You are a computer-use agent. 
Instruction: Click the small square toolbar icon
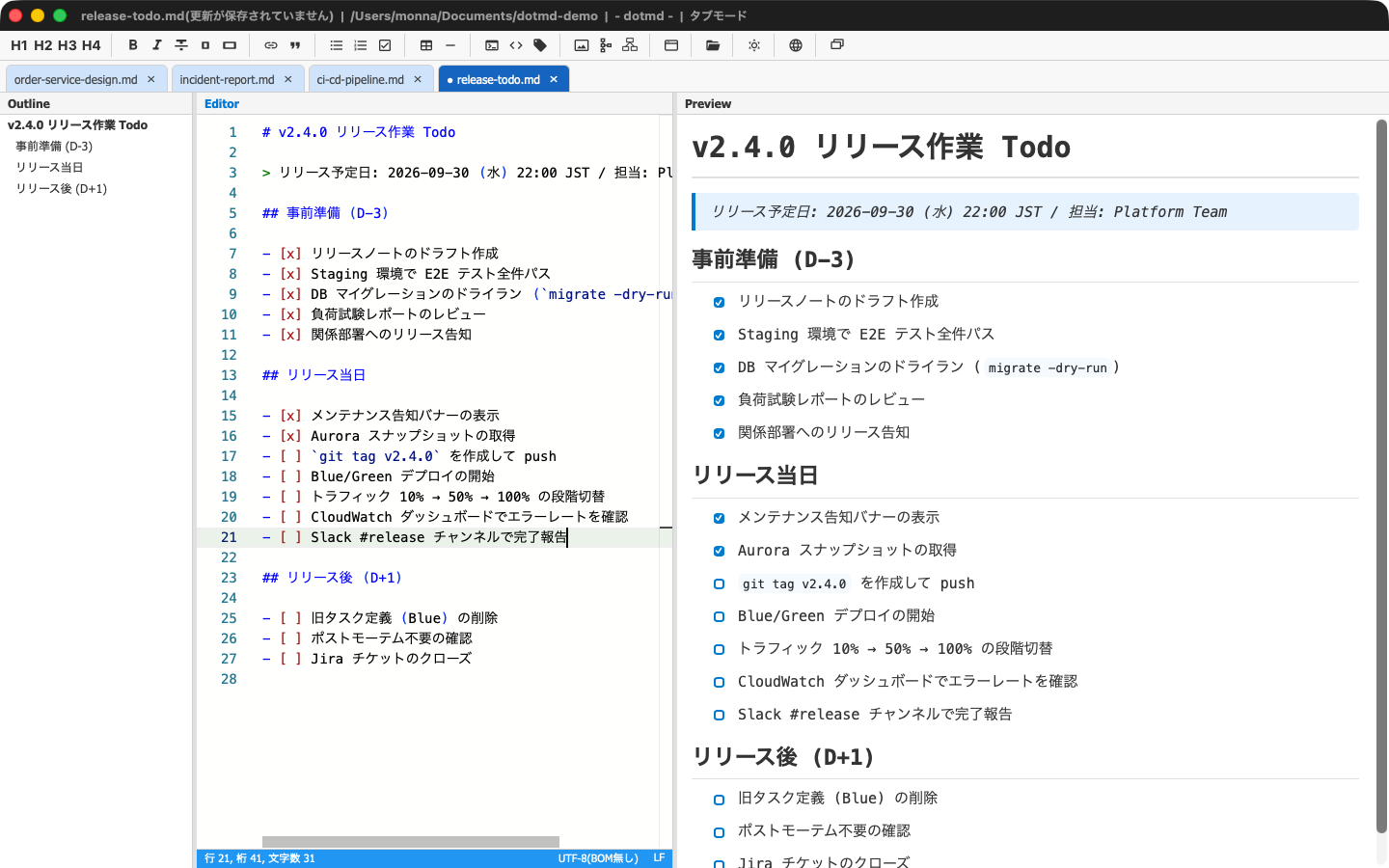[205, 45]
